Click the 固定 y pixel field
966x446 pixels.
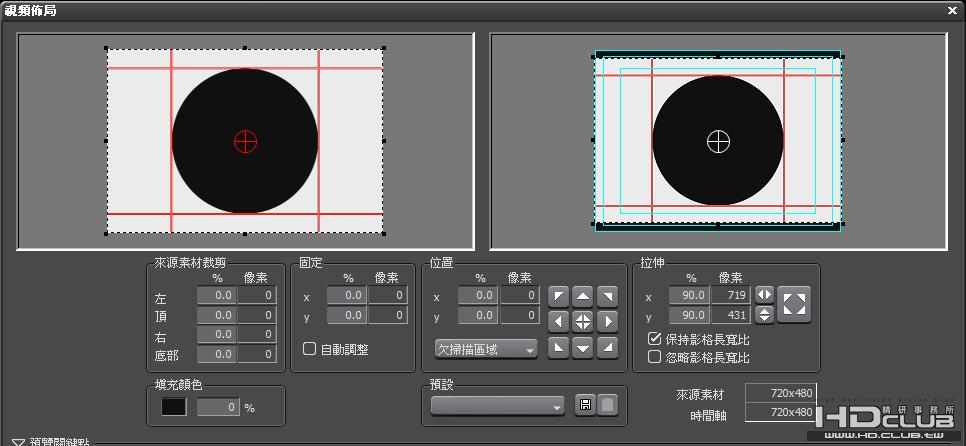(388, 315)
